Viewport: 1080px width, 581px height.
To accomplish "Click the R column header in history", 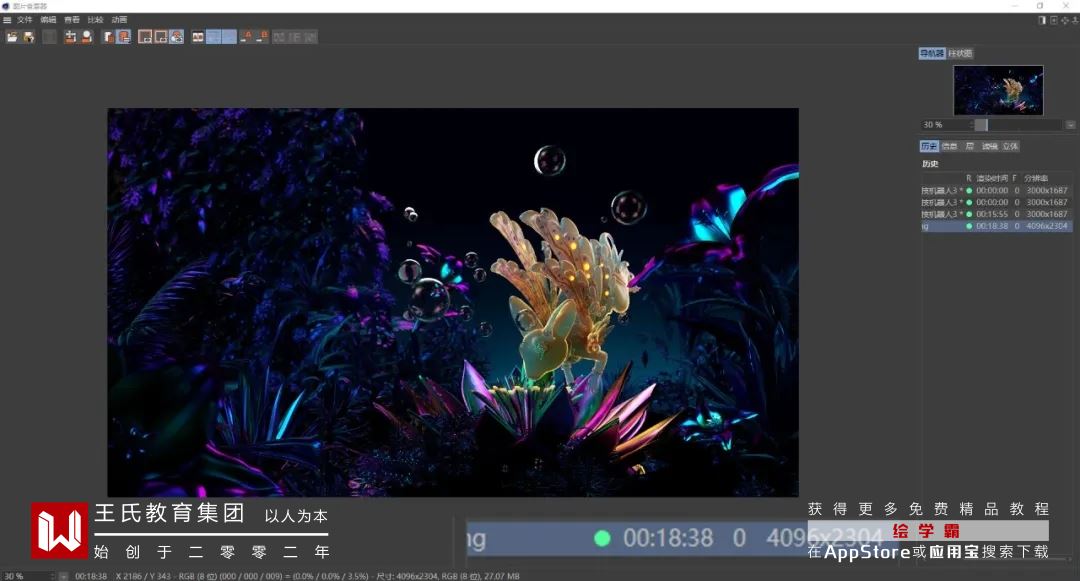I will click(x=968, y=178).
